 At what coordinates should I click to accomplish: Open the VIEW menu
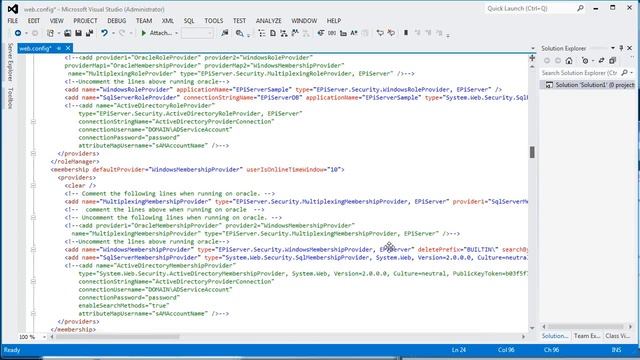click(x=56, y=20)
